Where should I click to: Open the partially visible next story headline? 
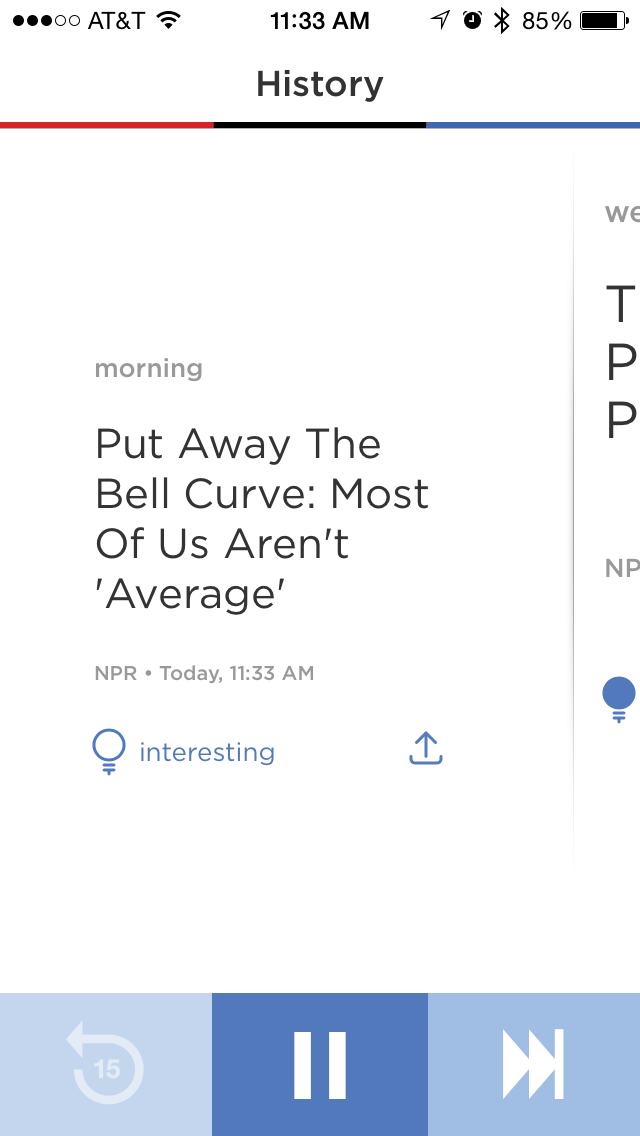(621, 362)
